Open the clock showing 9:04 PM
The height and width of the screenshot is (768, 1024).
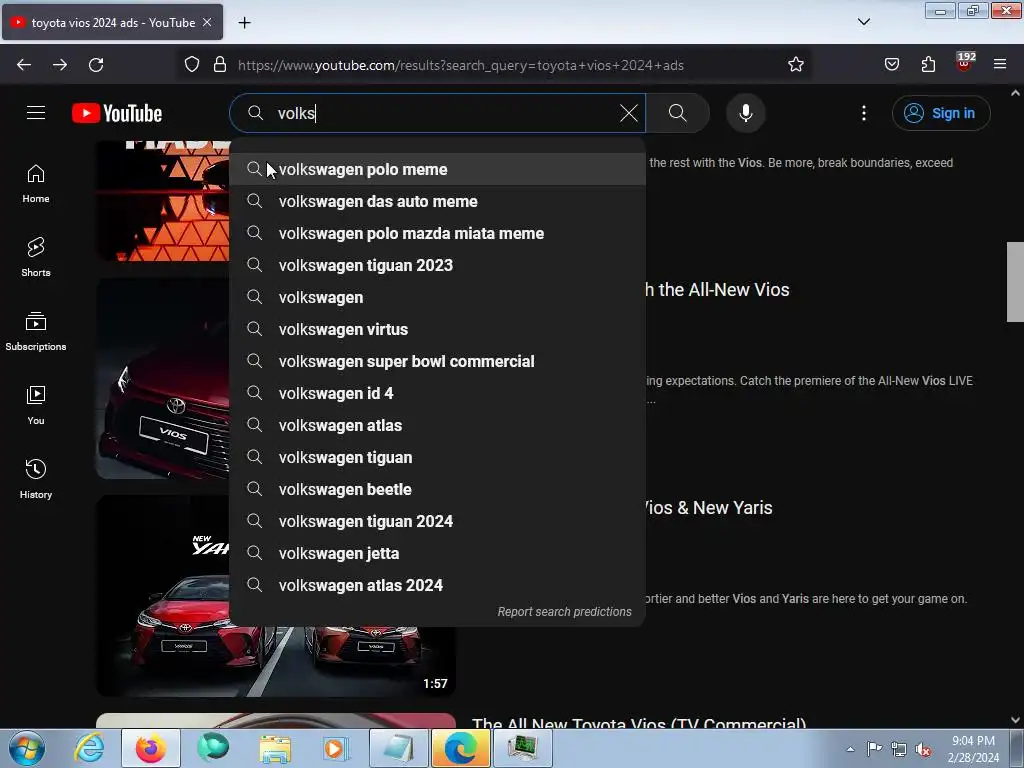point(973,749)
